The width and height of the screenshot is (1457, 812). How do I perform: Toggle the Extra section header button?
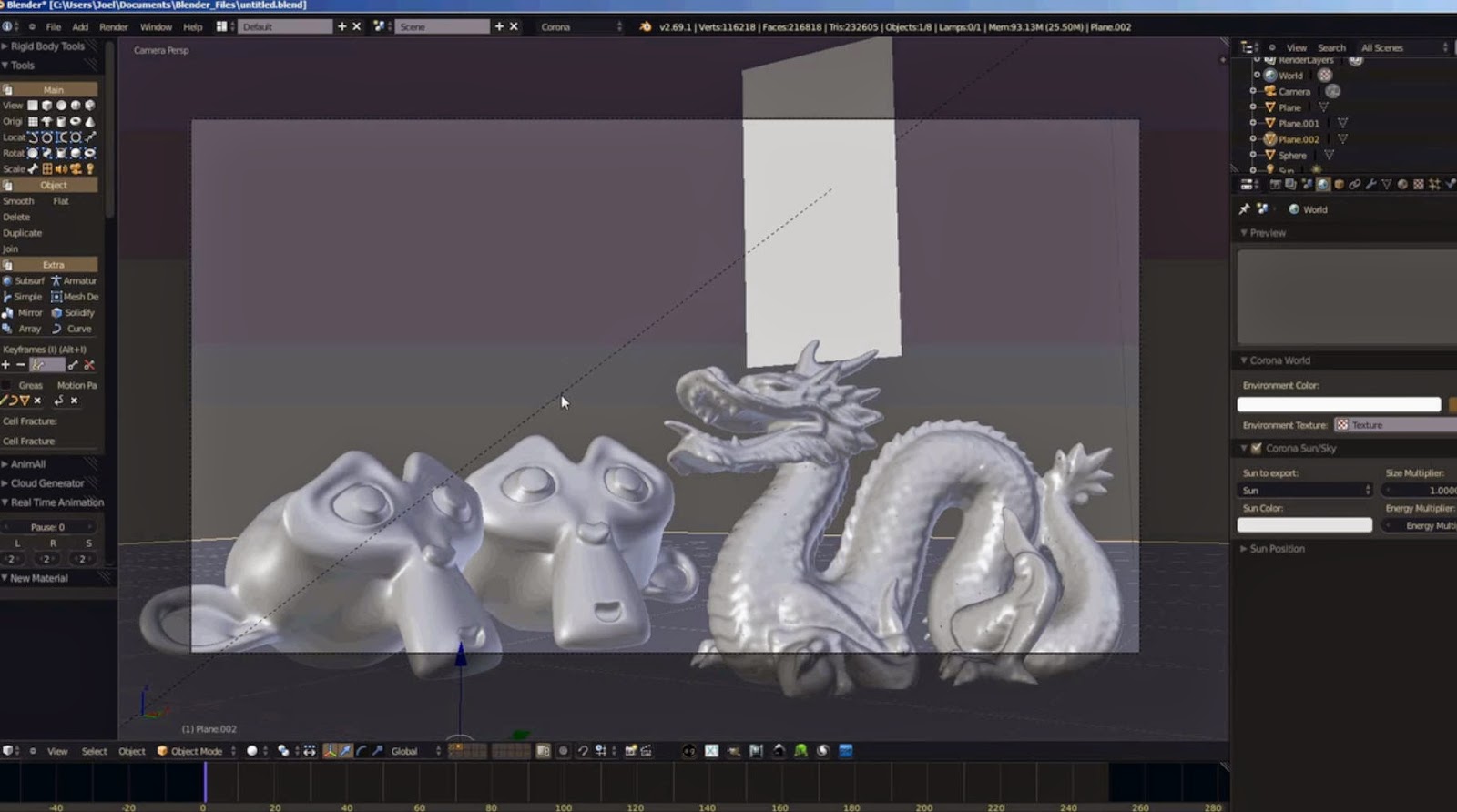pos(53,265)
